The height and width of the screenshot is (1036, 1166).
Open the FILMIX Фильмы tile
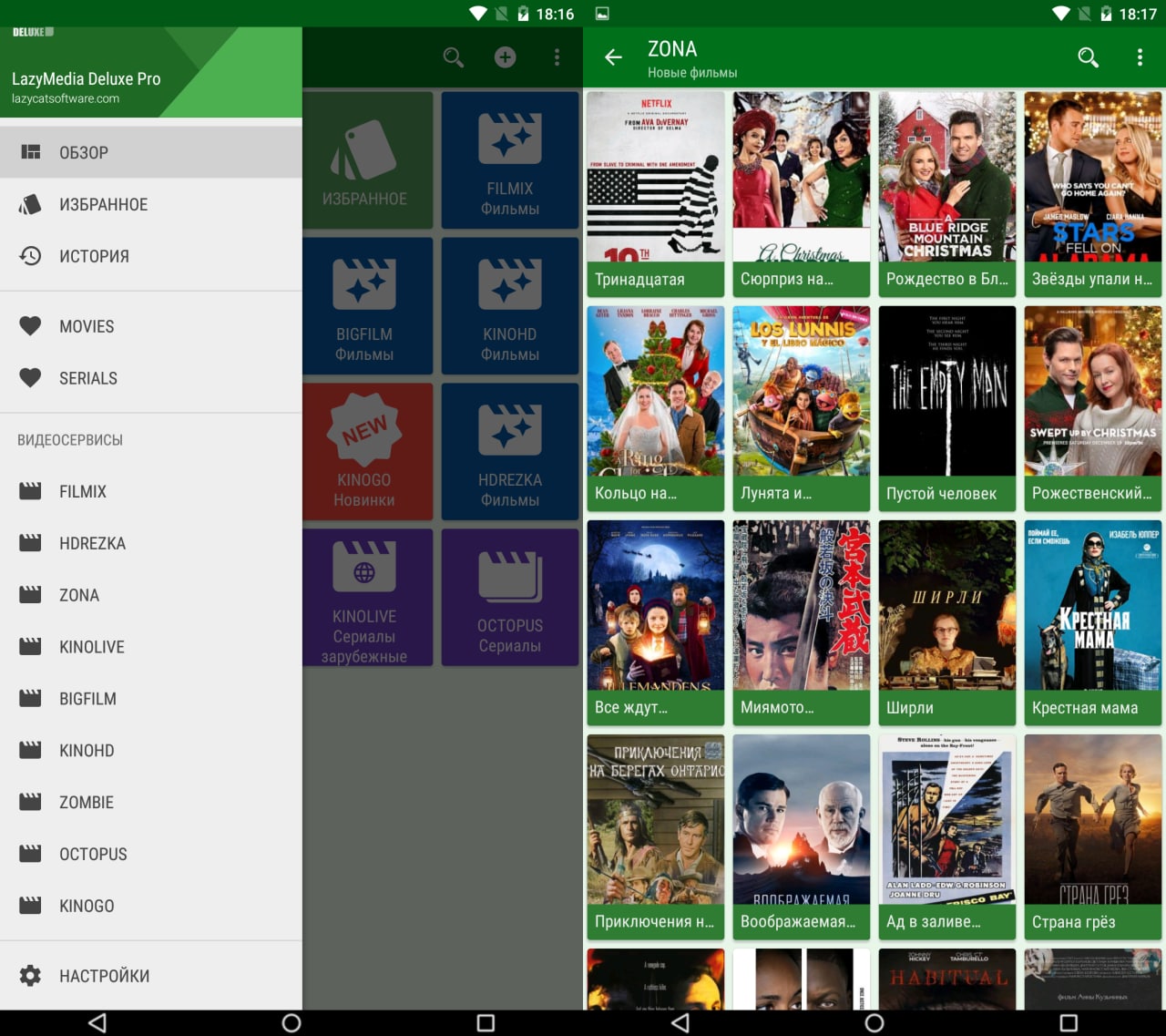click(510, 160)
